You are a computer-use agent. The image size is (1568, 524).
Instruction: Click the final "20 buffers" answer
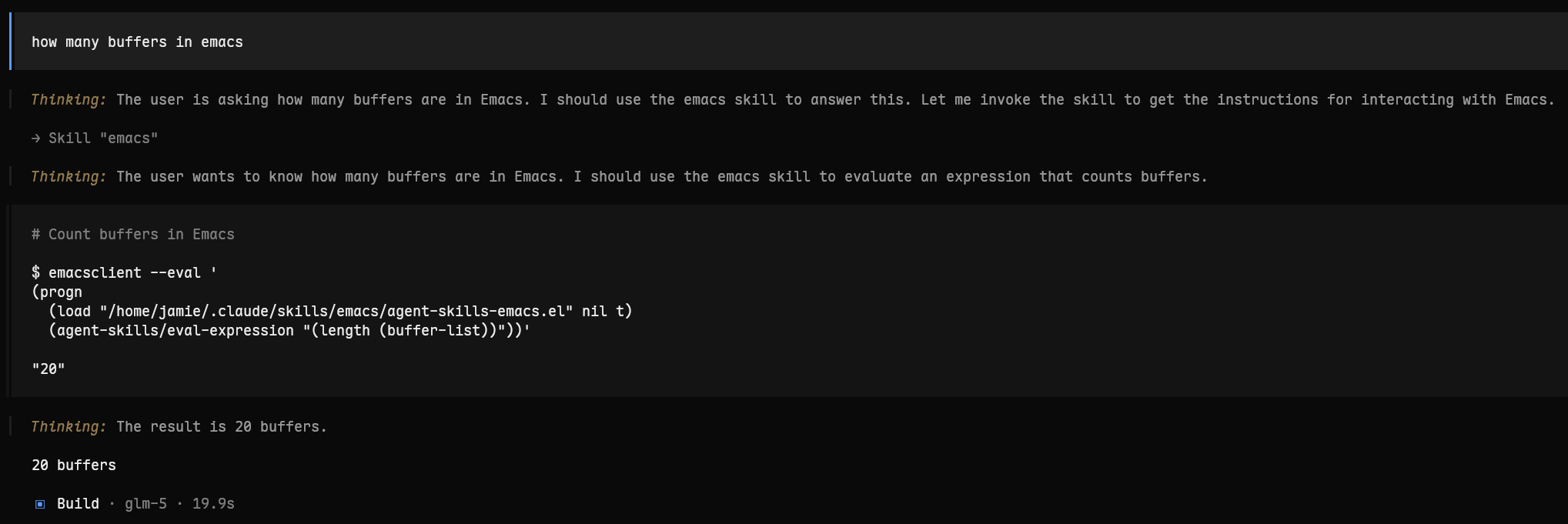(74, 466)
